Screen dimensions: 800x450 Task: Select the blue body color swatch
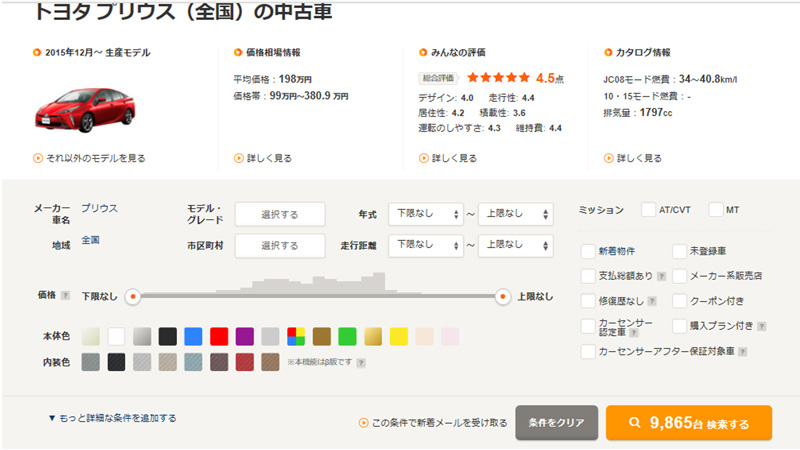pyautogui.click(x=193, y=336)
